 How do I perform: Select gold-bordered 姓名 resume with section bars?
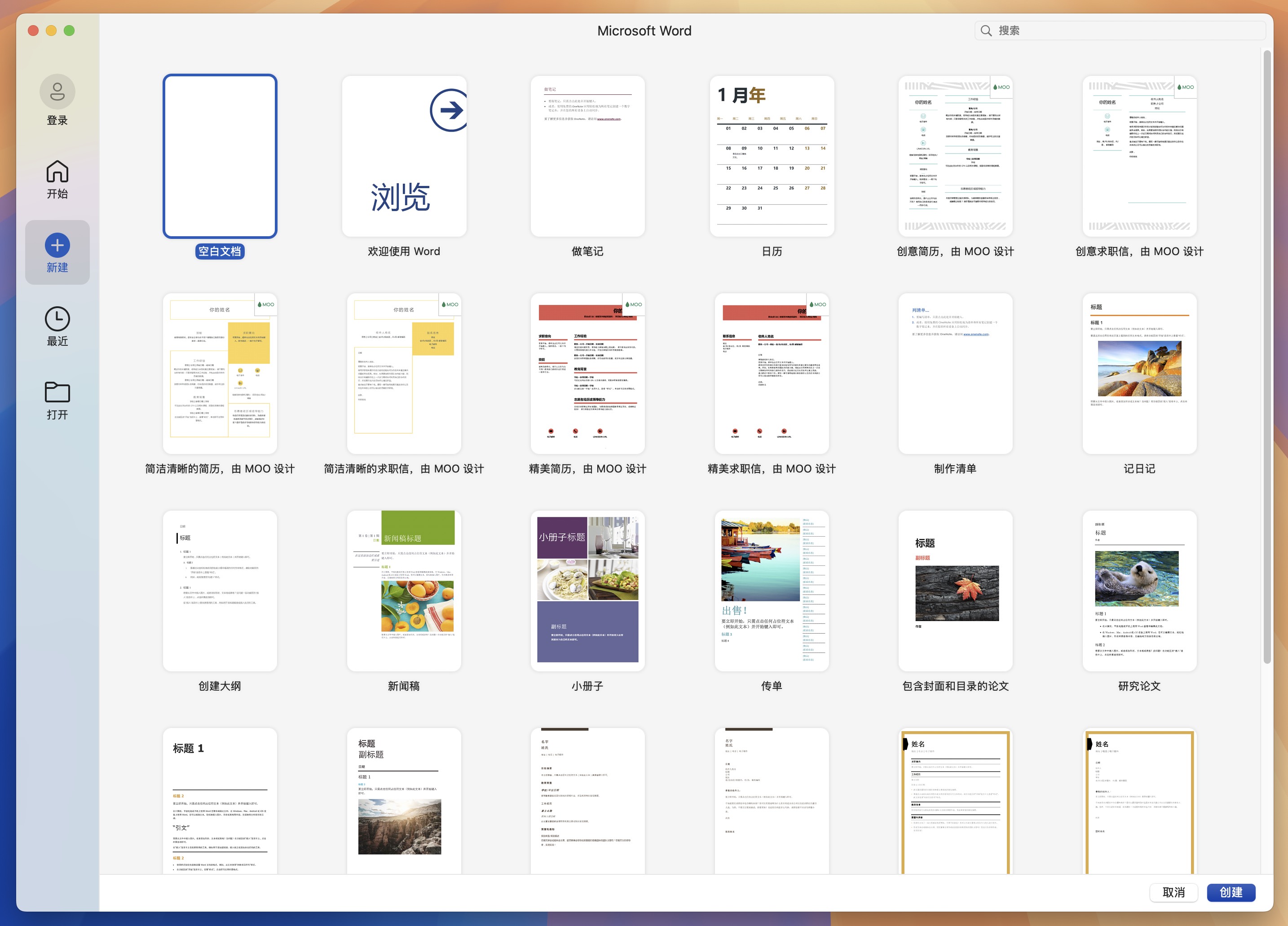(955, 801)
